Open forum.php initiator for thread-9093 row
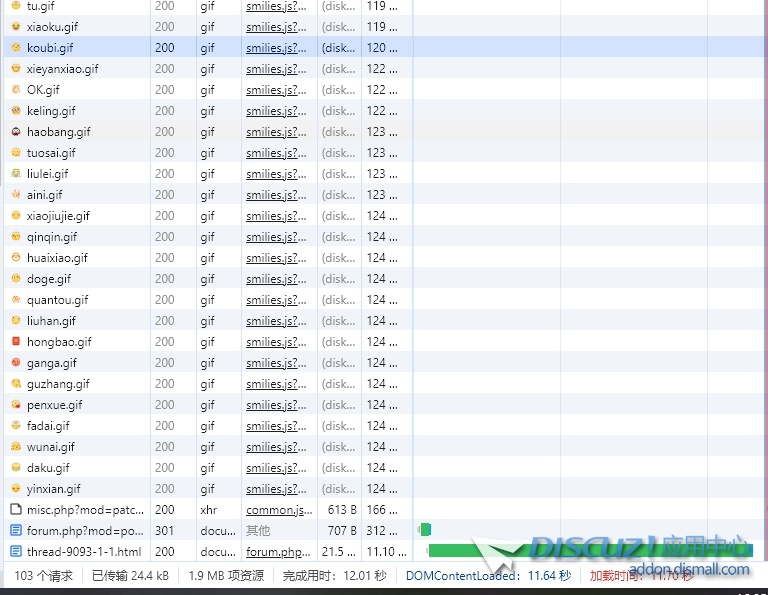Image resolution: width=768 pixels, height=595 pixels. click(278, 552)
